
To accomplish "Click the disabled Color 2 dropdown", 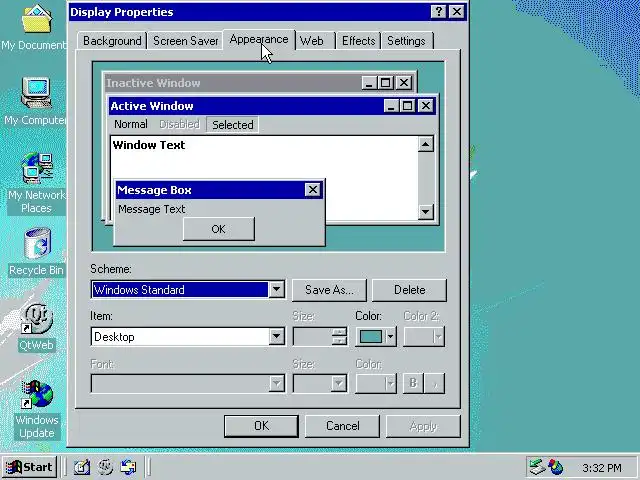I will pyautogui.click(x=424, y=337).
